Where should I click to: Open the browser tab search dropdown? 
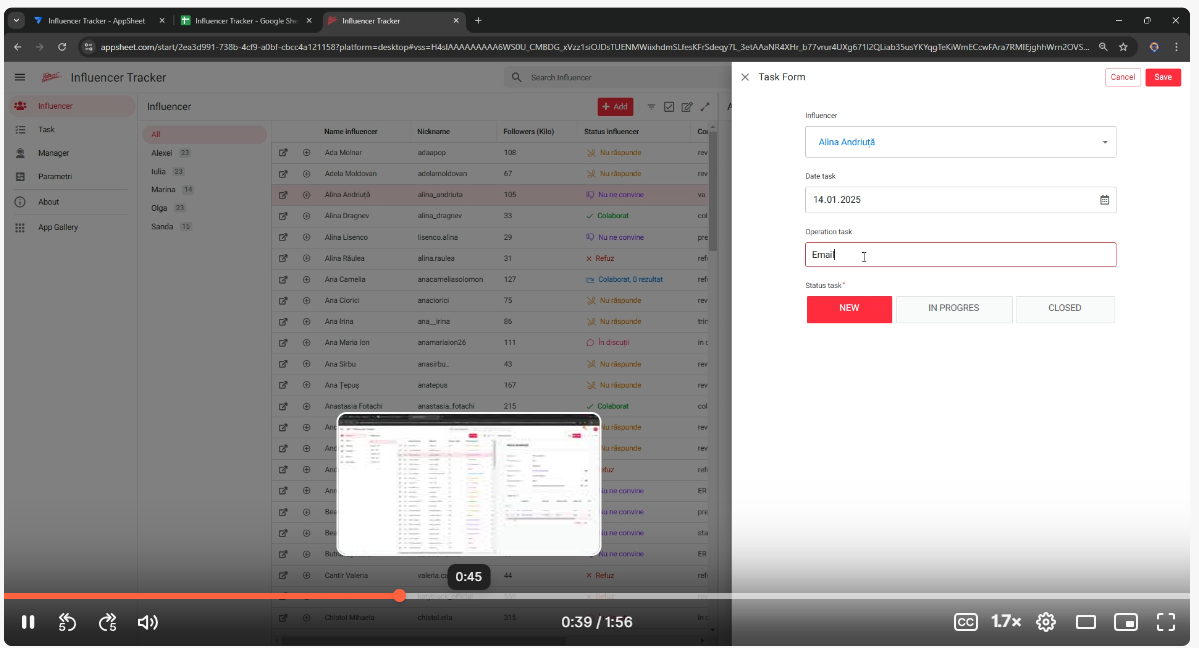16,21
